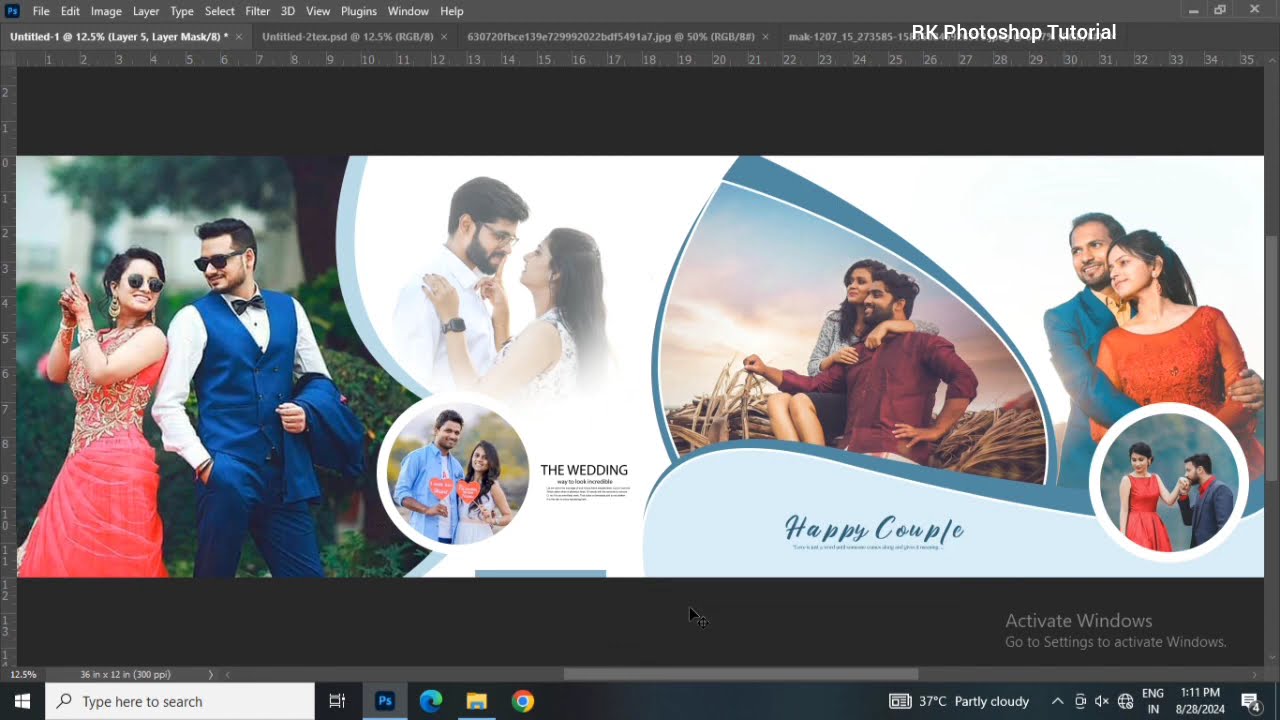The width and height of the screenshot is (1280, 720).
Task: Click the Type here to search box
Action: (180, 701)
